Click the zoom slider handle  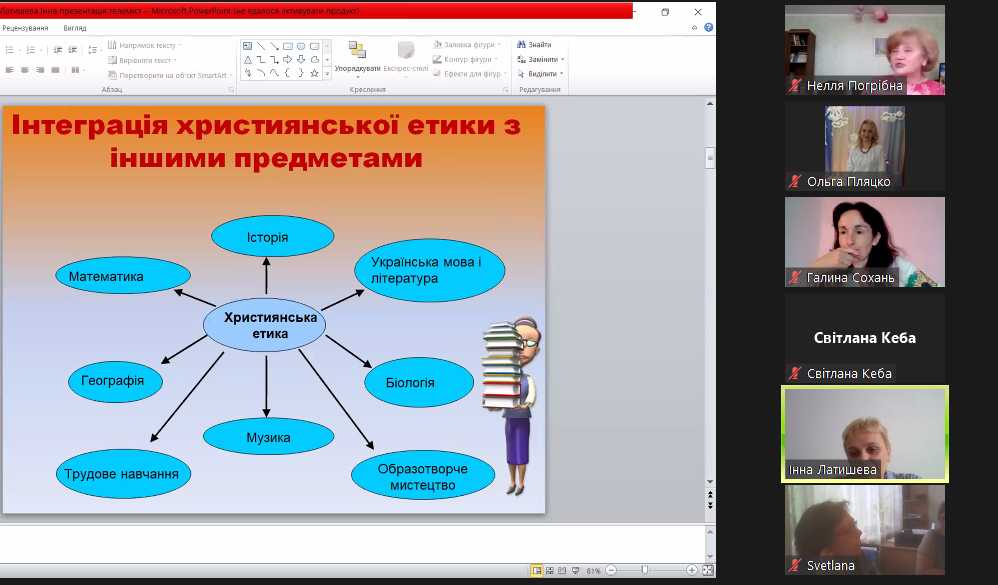point(644,570)
